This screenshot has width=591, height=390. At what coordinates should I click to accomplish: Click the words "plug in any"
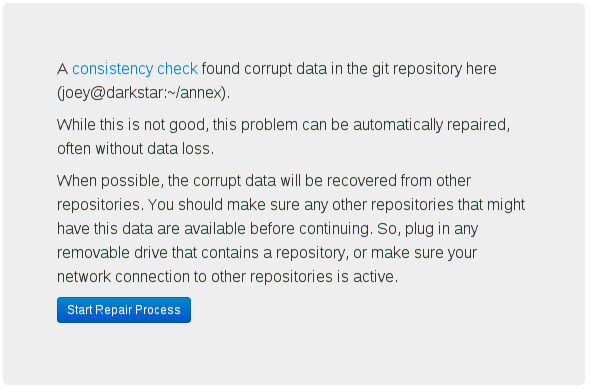pyautogui.click(x=442, y=229)
